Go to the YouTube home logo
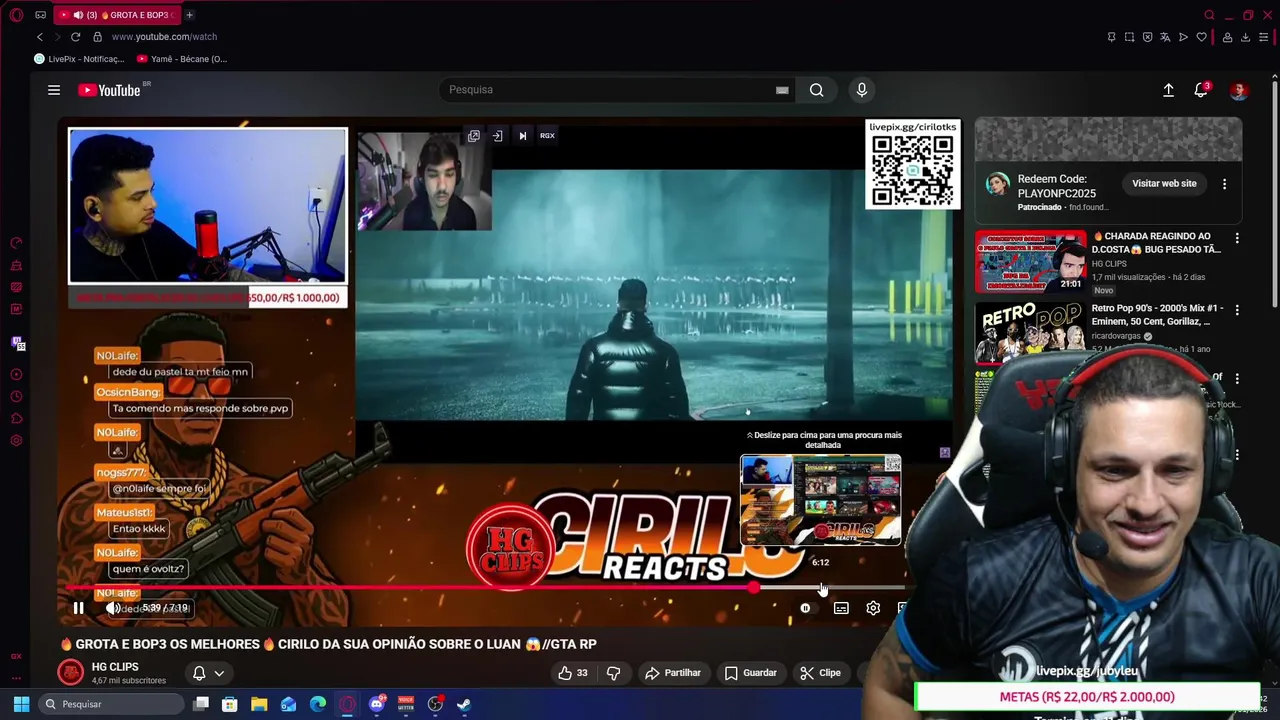The image size is (1280, 720). coord(110,90)
